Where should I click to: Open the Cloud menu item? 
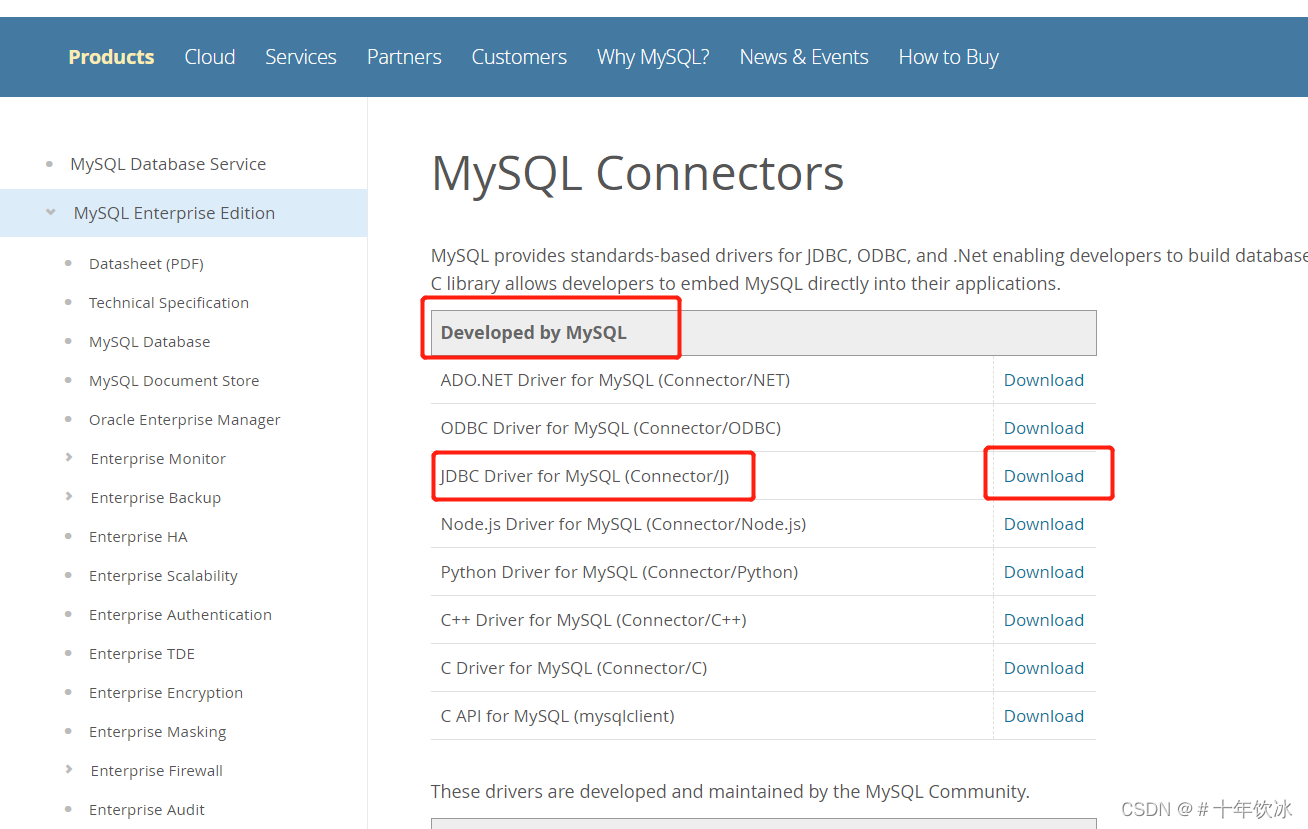(210, 57)
